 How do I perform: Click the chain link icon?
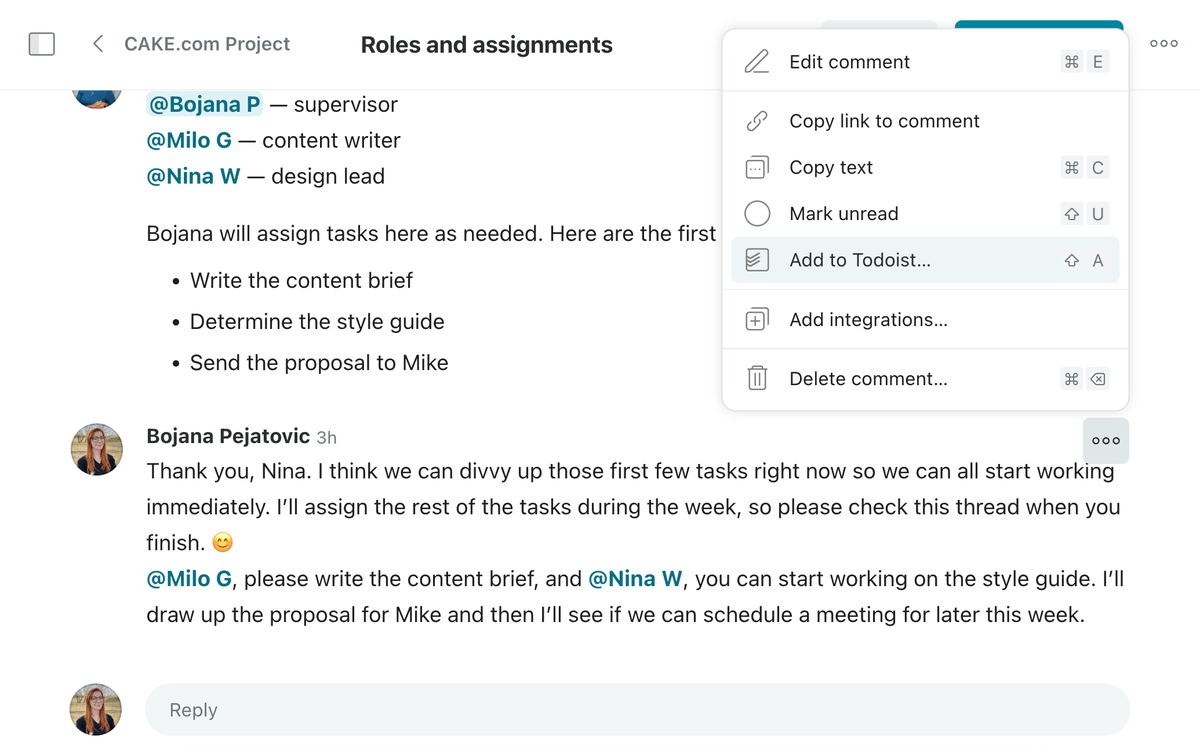(757, 121)
